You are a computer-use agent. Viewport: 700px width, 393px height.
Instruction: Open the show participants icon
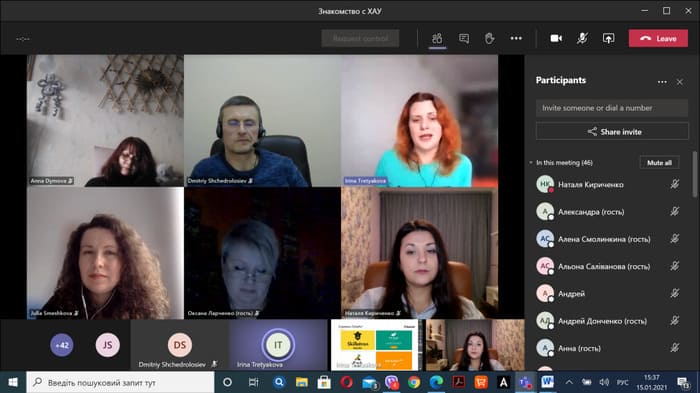point(437,39)
